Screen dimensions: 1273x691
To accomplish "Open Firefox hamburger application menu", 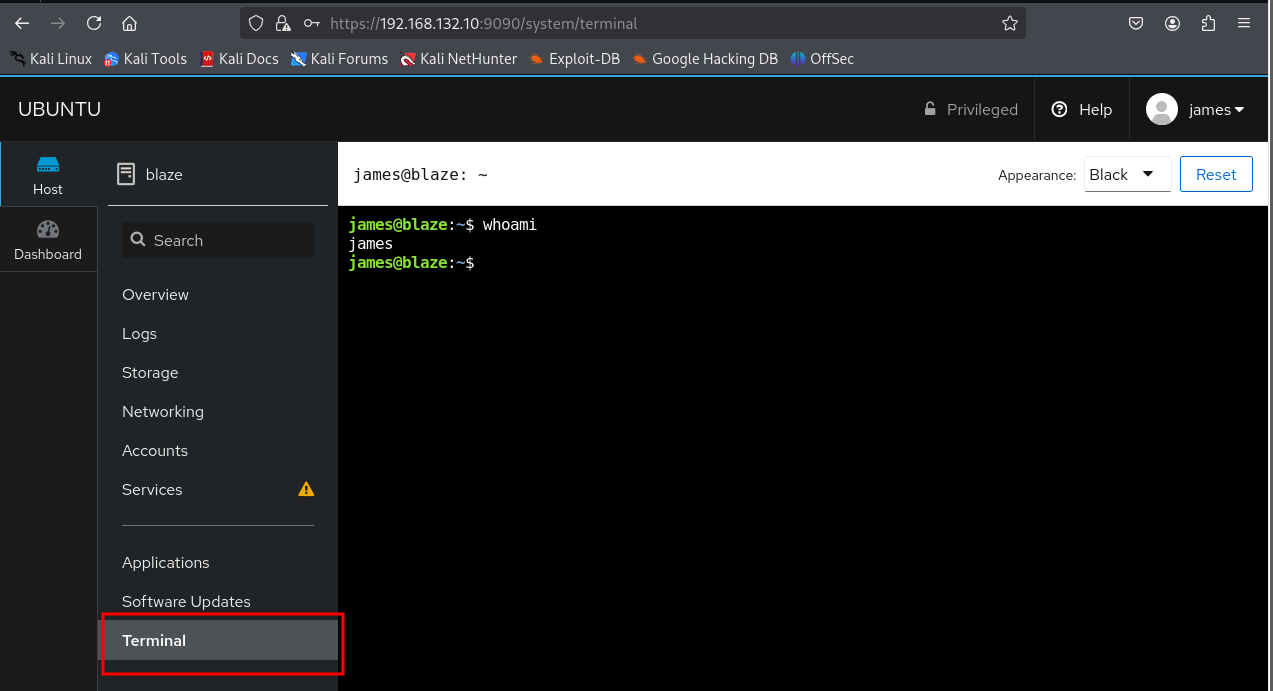I will coord(1244,23).
